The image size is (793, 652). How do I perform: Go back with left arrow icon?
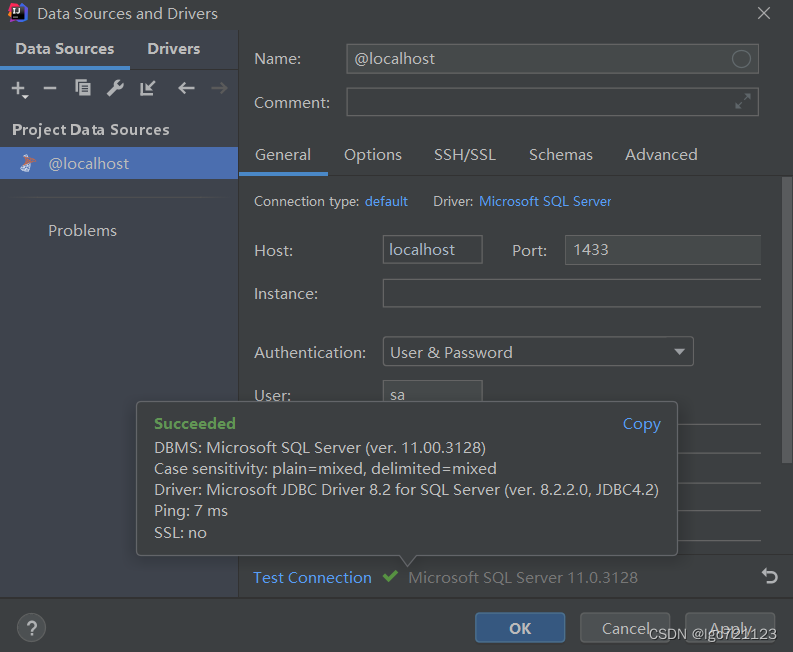[187, 89]
